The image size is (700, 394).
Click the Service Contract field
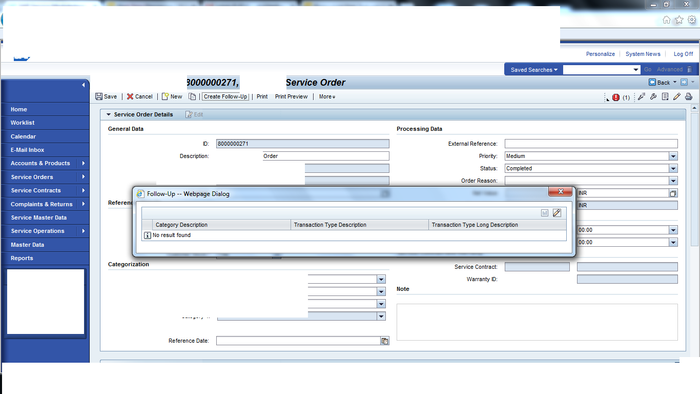pos(537,267)
